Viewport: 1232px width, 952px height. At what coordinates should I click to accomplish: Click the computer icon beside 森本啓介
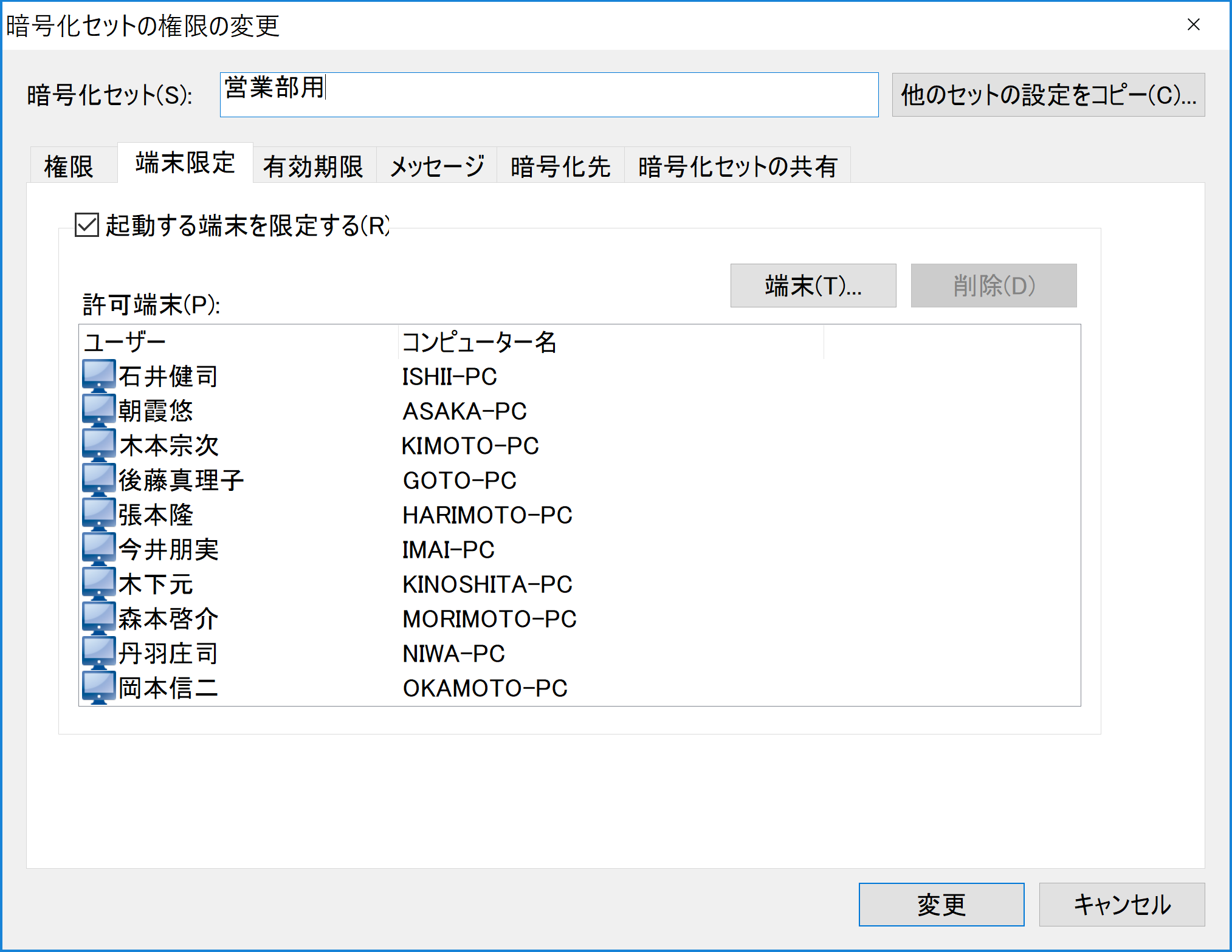(98, 618)
